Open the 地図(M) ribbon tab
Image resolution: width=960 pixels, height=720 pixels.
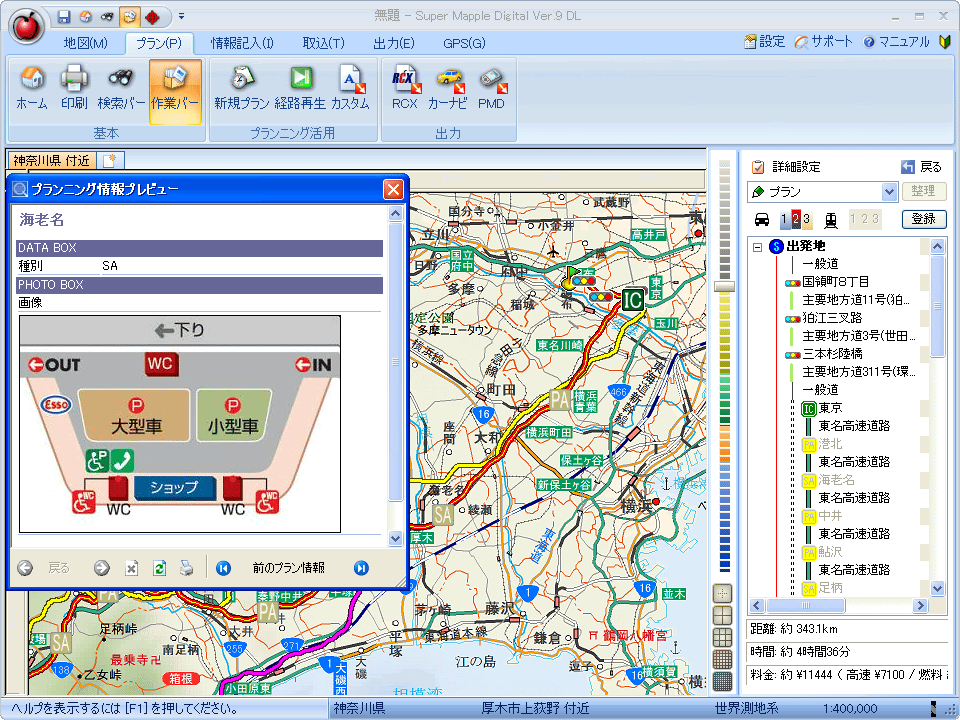[x=85, y=43]
